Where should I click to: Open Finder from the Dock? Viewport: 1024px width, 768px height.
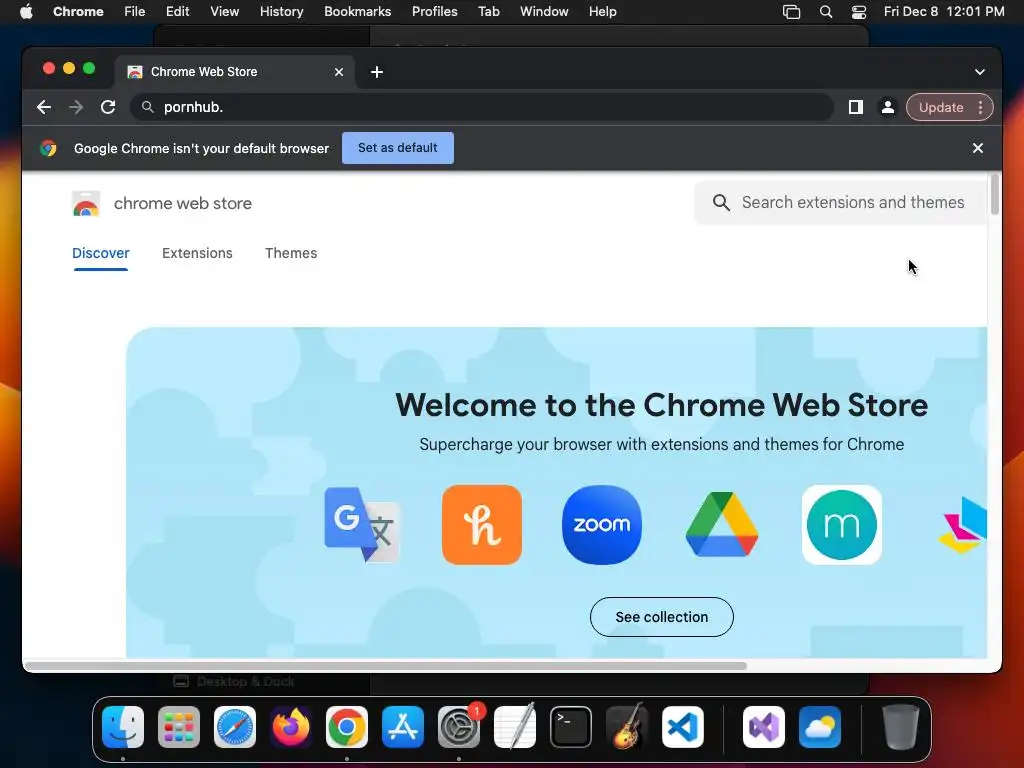pos(123,727)
